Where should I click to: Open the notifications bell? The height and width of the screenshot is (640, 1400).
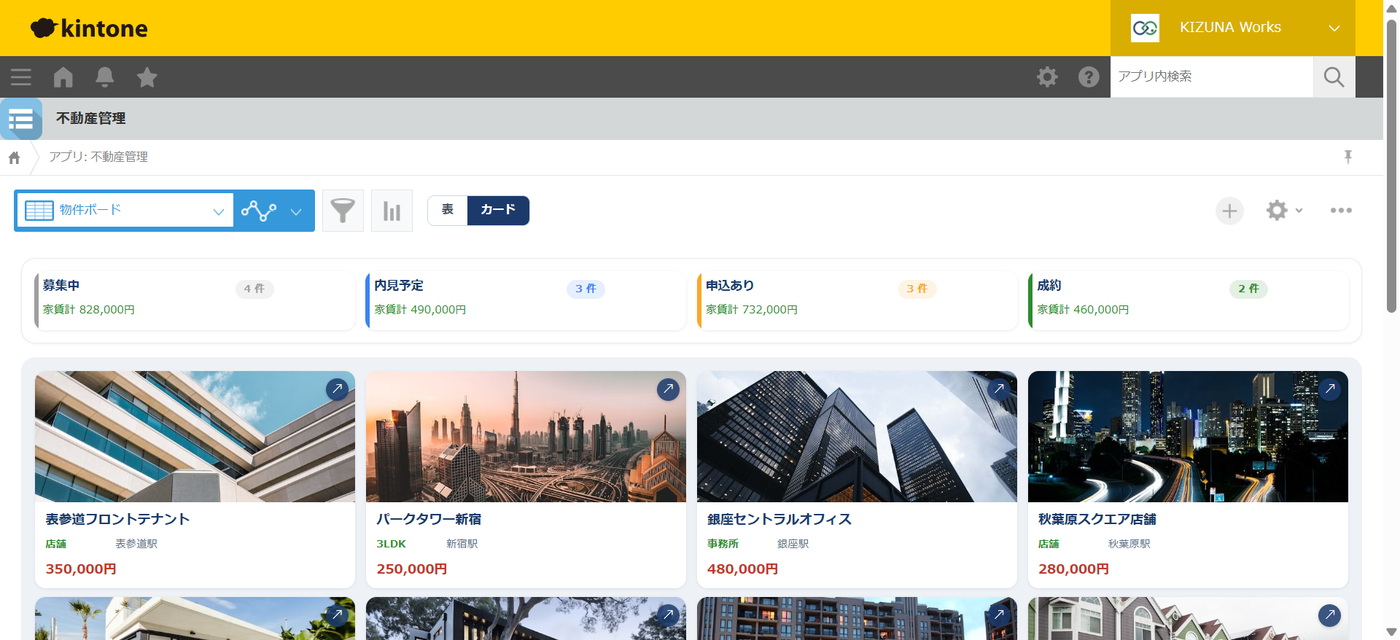(x=105, y=77)
